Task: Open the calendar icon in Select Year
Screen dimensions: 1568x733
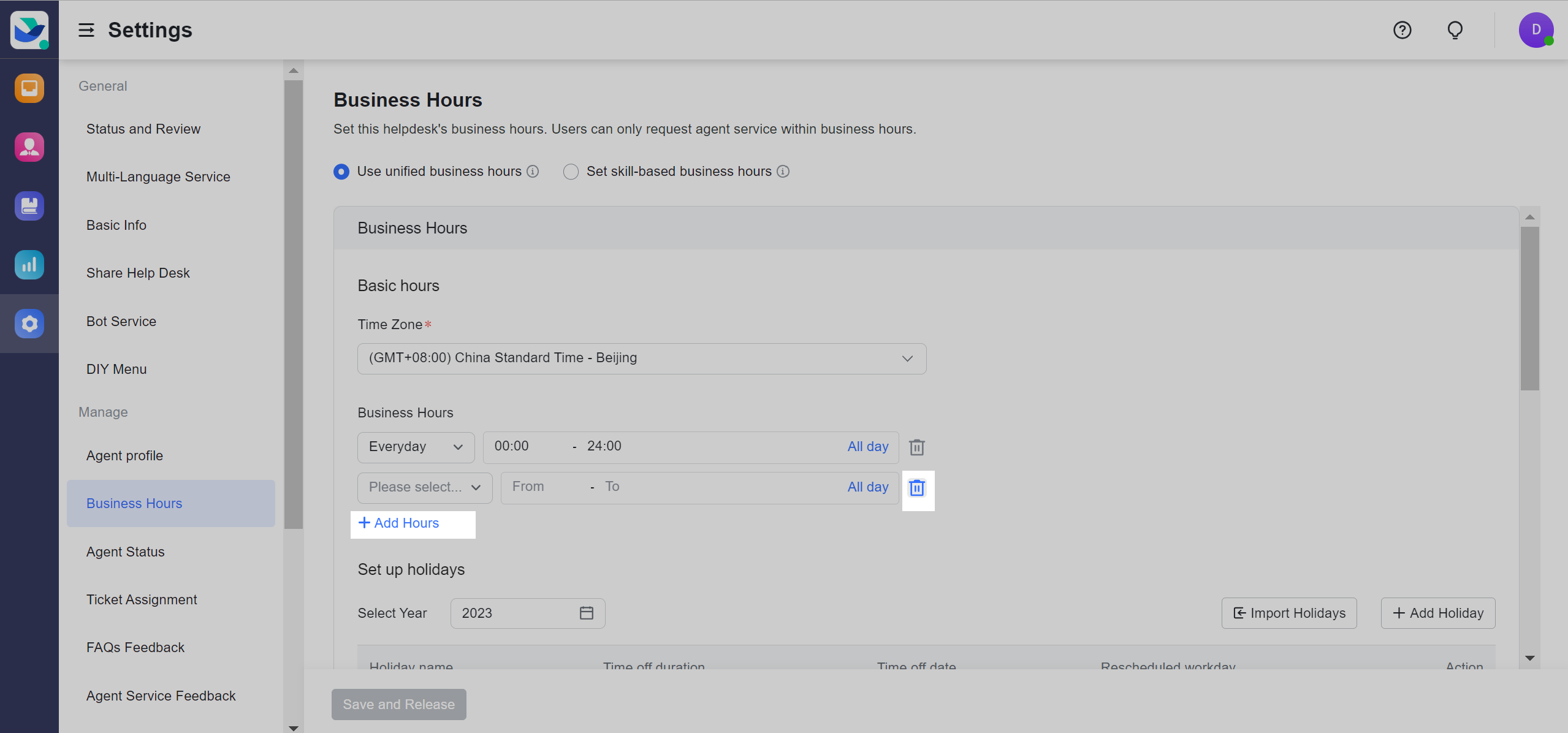Action: coord(586,613)
